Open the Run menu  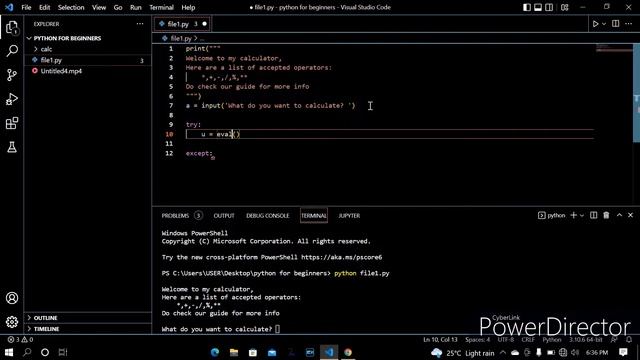[x=136, y=7]
